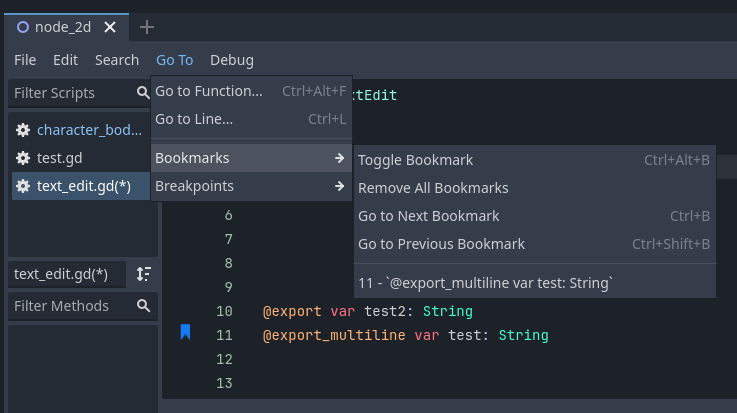Close the node_2d scene tab
The image size is (737, 413).
(x=111, y=27)
